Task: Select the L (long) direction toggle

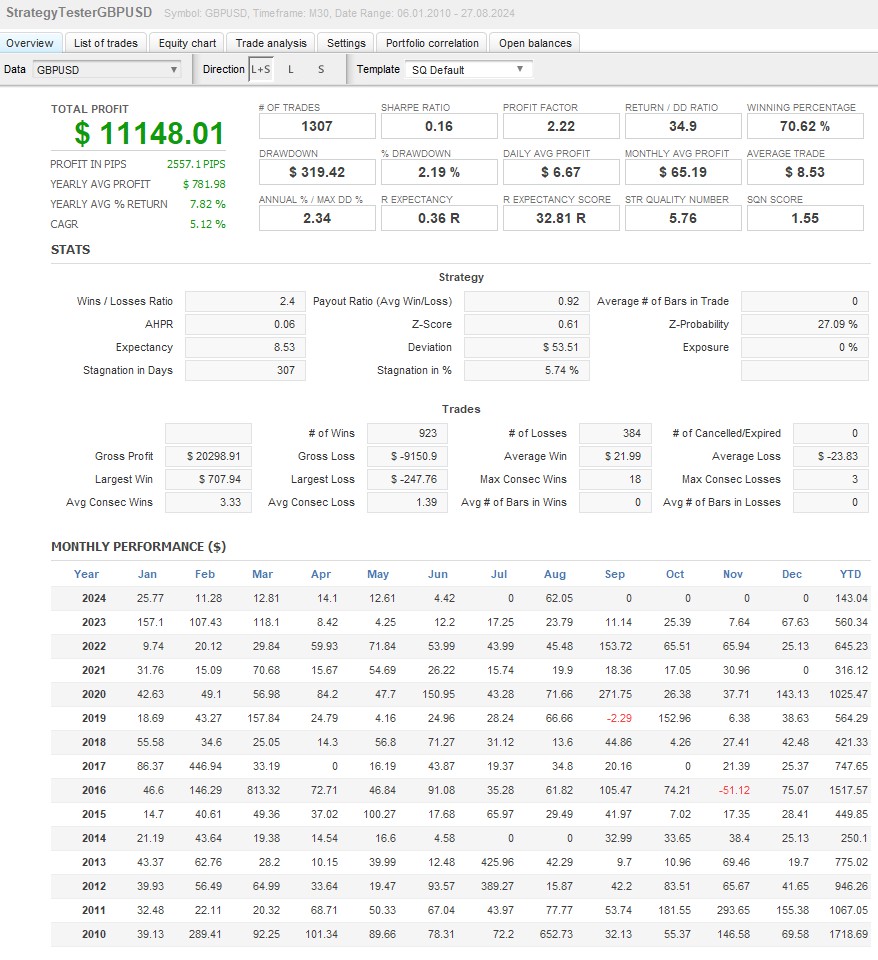Action: 291,69
